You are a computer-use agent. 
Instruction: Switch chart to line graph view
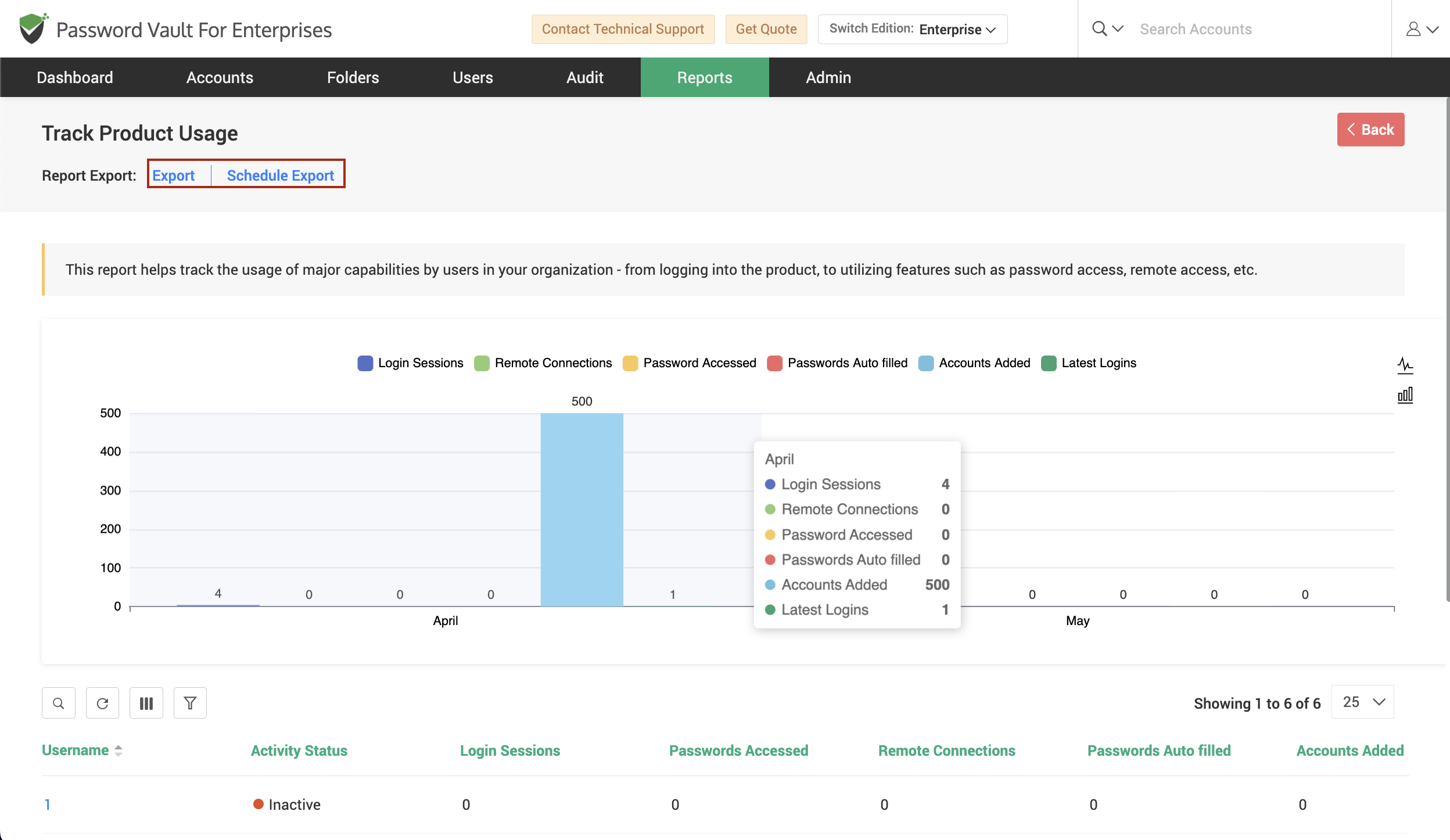(1405, 365)
